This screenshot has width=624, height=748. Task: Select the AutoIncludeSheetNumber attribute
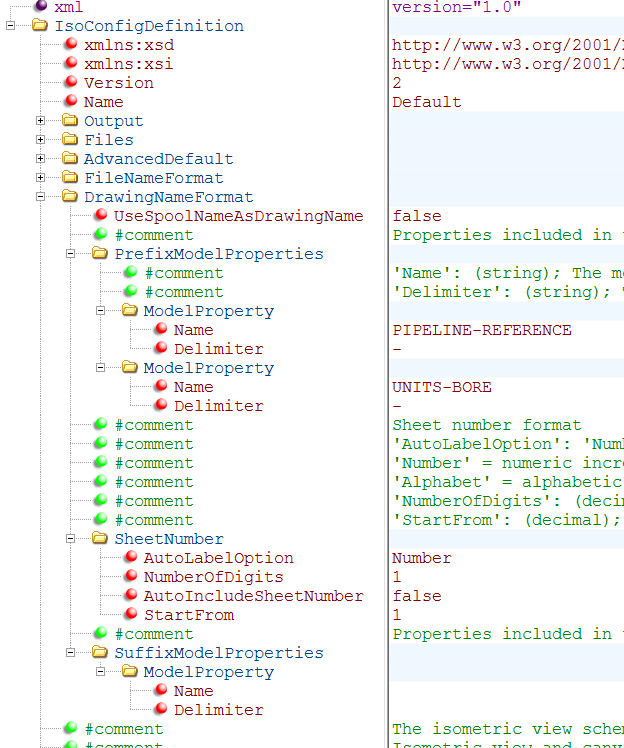coord(253,596)
